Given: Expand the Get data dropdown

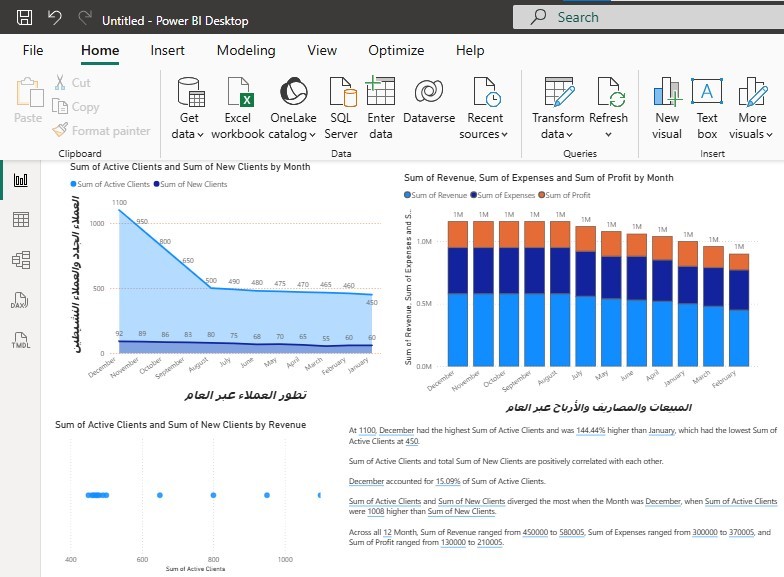Looking at the screenshot, I should 188,134.
